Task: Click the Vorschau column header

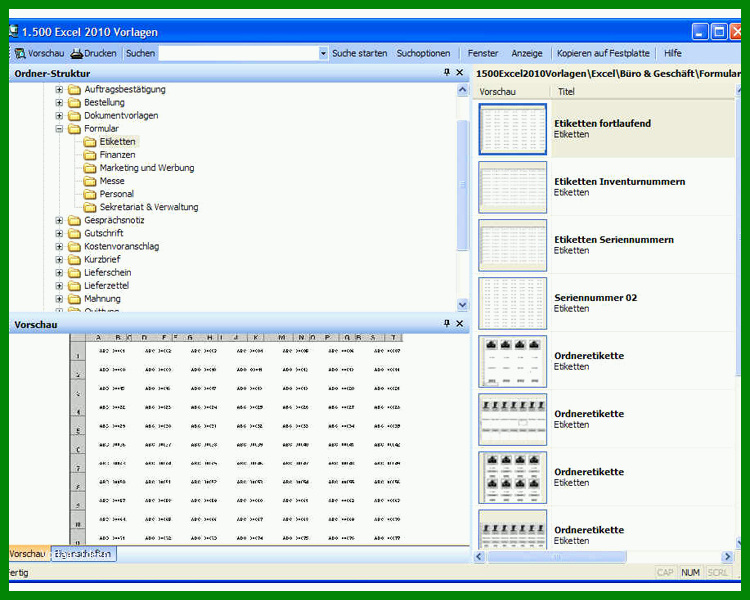Action: click(x=512, y=91)
